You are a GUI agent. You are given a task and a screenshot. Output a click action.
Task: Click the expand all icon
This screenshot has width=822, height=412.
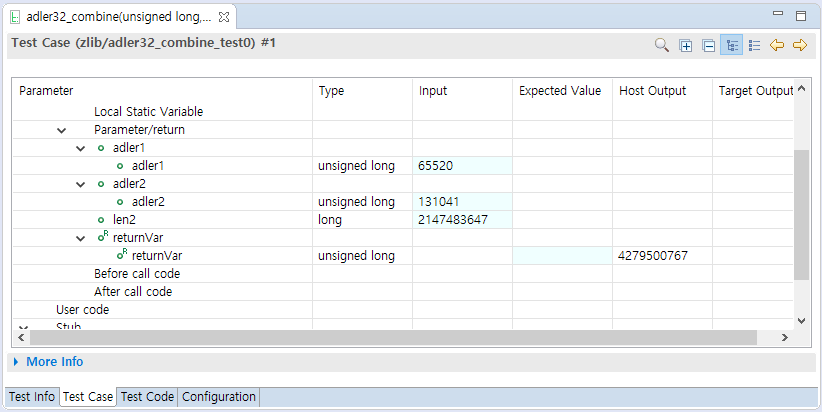click(x=685, y=45)
